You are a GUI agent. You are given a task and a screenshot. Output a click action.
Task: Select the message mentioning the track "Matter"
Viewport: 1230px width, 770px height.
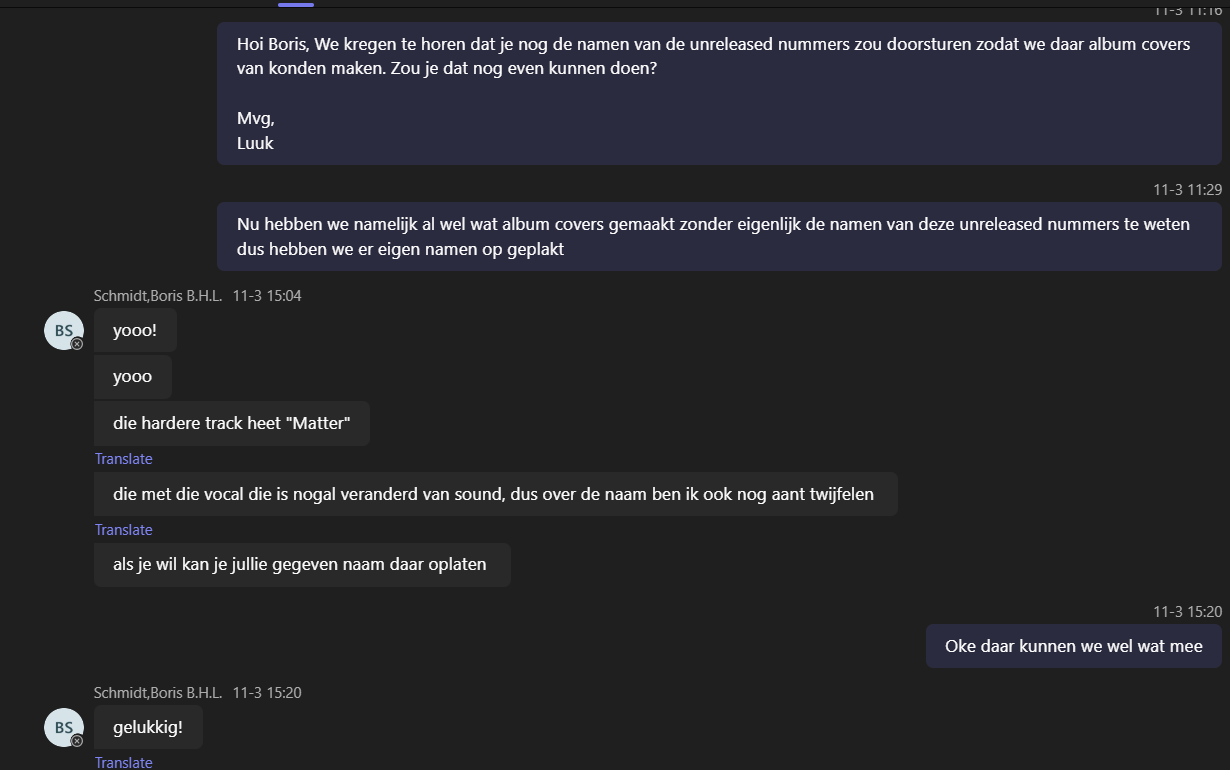[x=231, y=424]
